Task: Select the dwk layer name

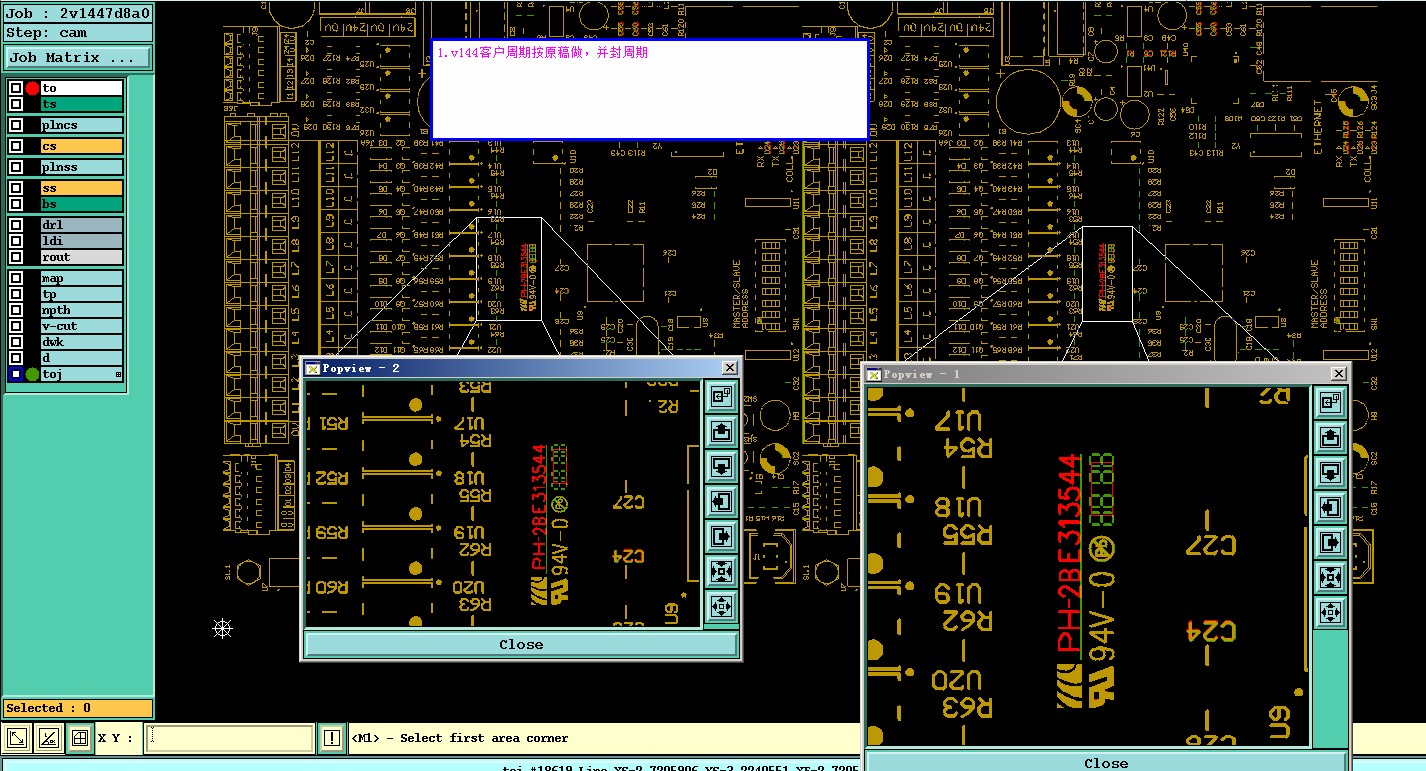Action: tap(81, 342)
